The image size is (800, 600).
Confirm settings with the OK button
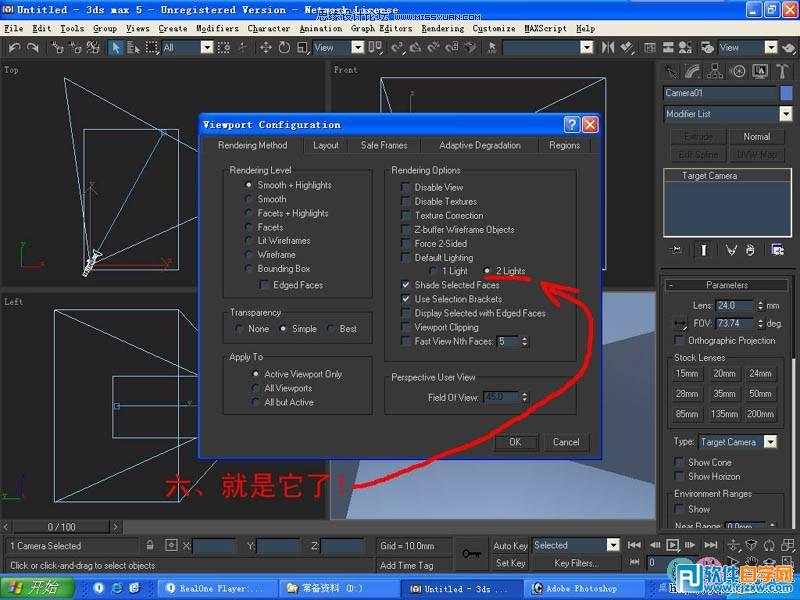point(516,442)
